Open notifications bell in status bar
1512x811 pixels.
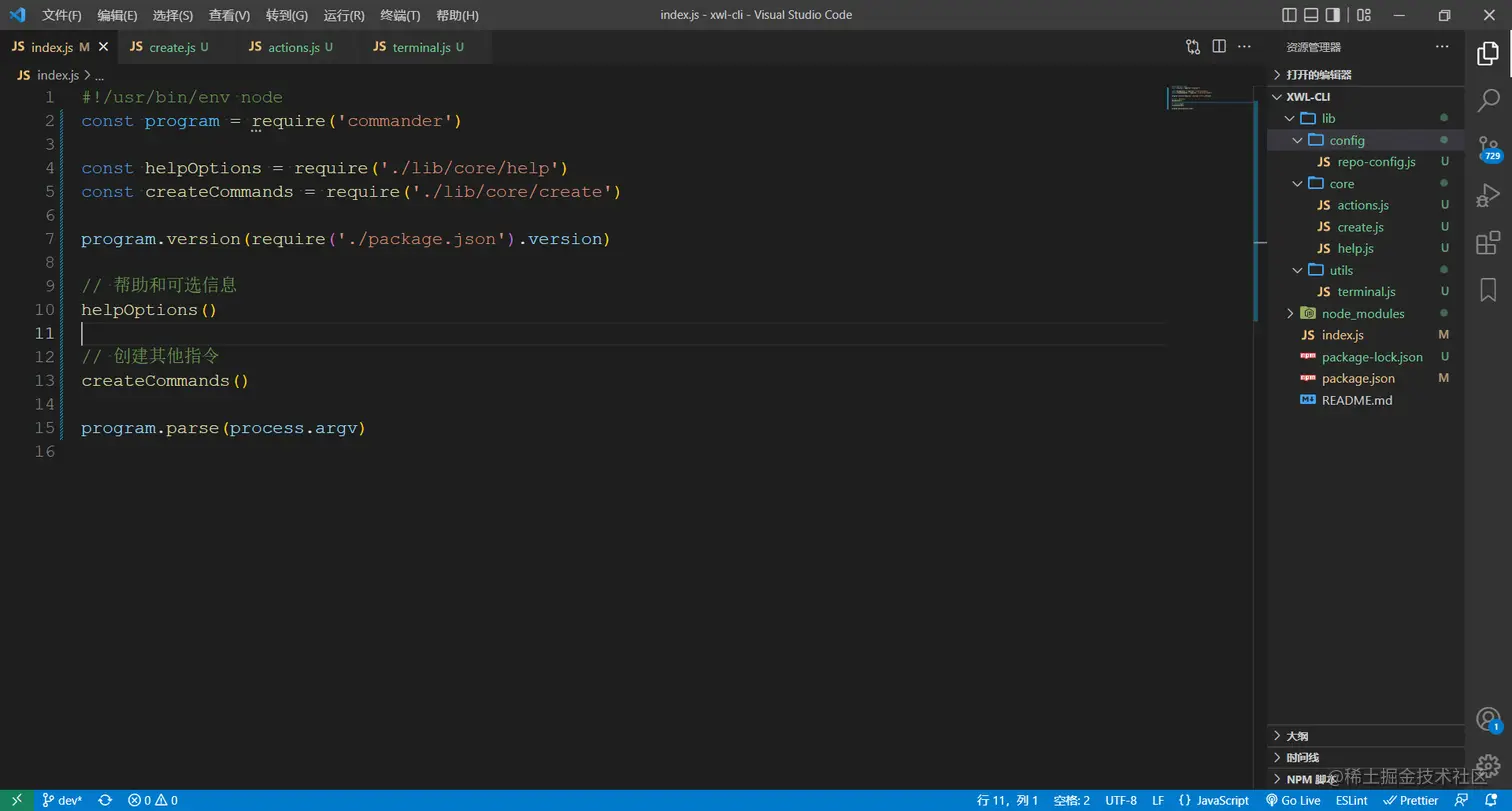(x=1490, y=800)
